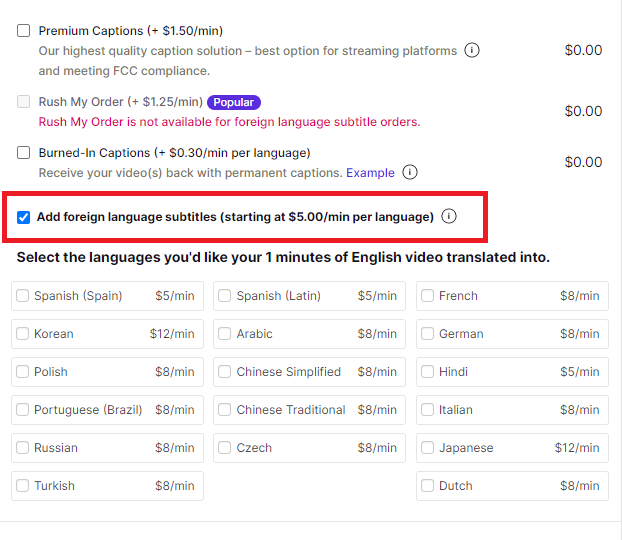This screenshot has width=622, height=540.
Task: Click the purple Popular badge
Action: [x=234, y=102]
